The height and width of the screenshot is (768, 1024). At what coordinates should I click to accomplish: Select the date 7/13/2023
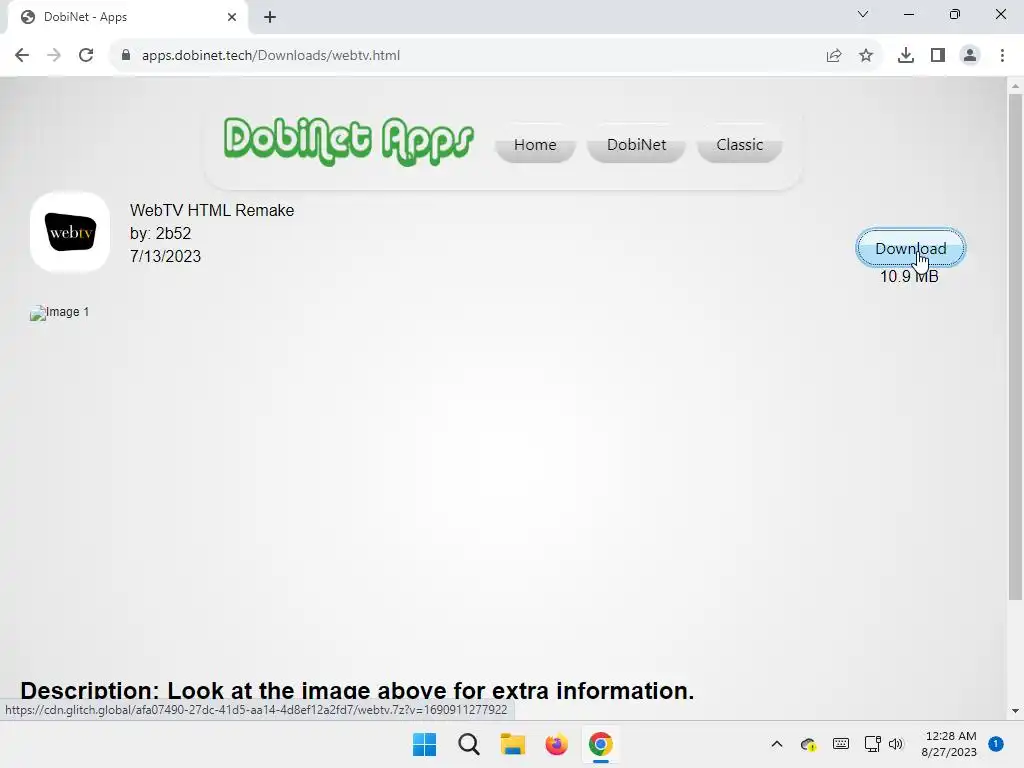coord(165,256)
